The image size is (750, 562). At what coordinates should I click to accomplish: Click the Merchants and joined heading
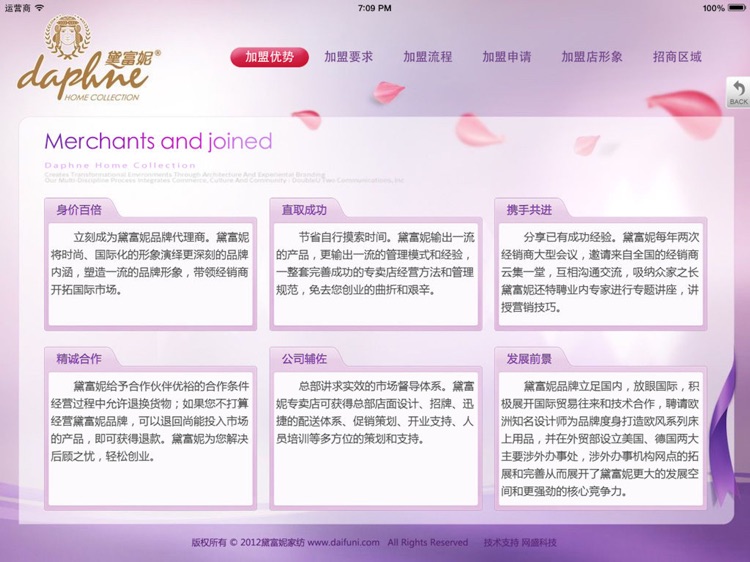tap(158, 142)
